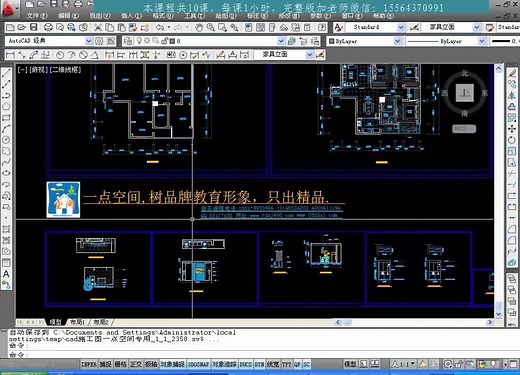Viewport: 520px width, 375px height.
Task: Open the 编辑(E) menu
Action: [x=68, y=15]
